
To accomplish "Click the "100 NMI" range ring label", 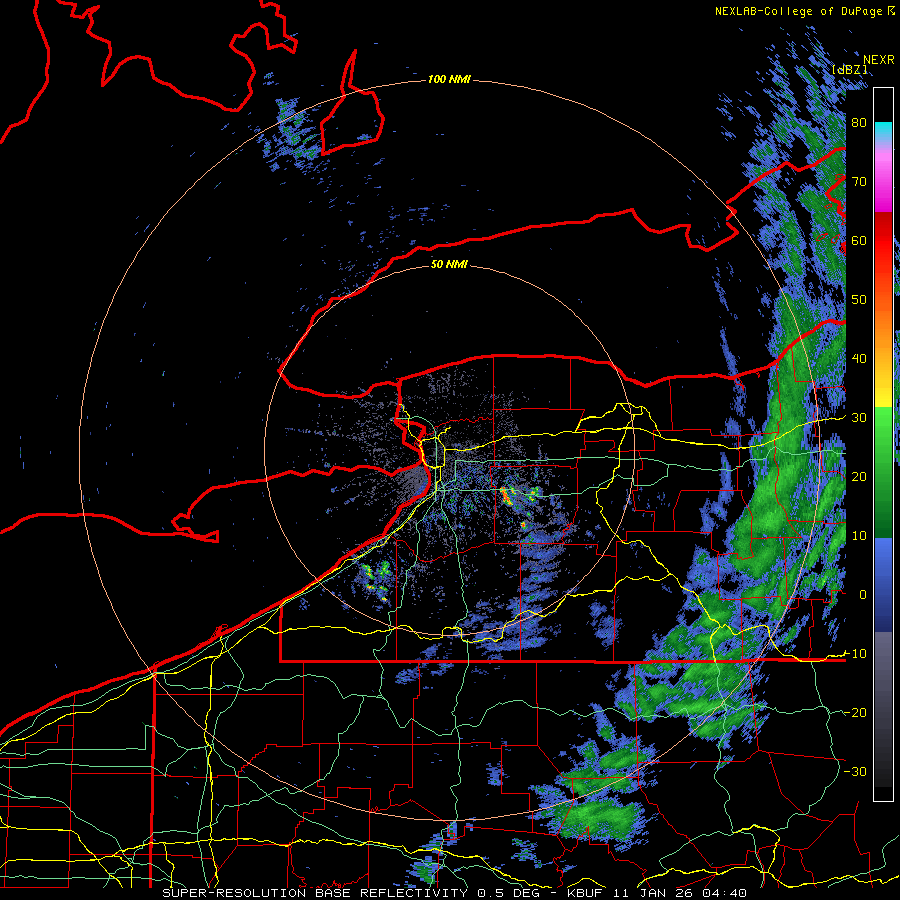I will (x=449, y=79).
